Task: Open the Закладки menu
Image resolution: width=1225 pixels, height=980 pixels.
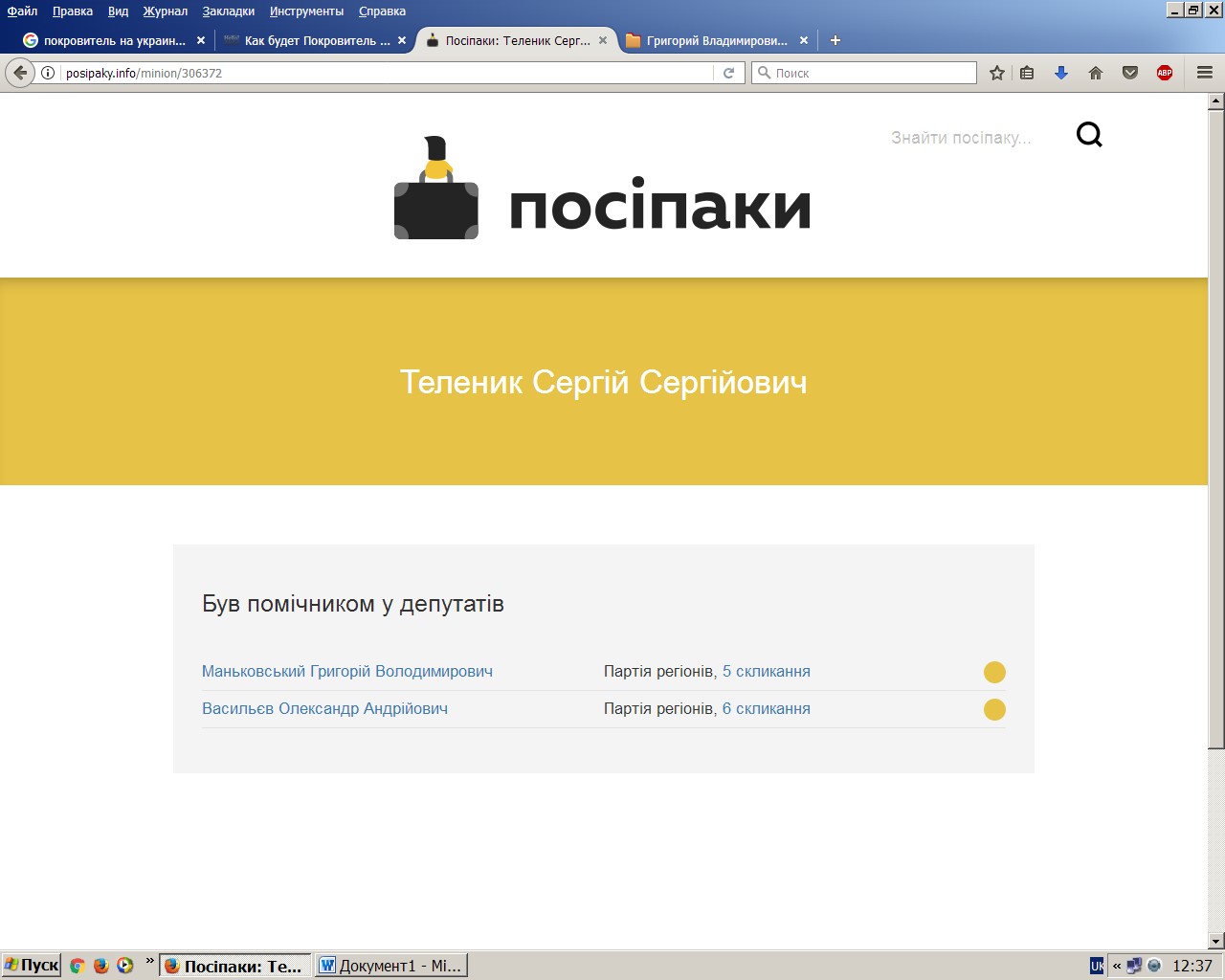Action: point(228,11)
